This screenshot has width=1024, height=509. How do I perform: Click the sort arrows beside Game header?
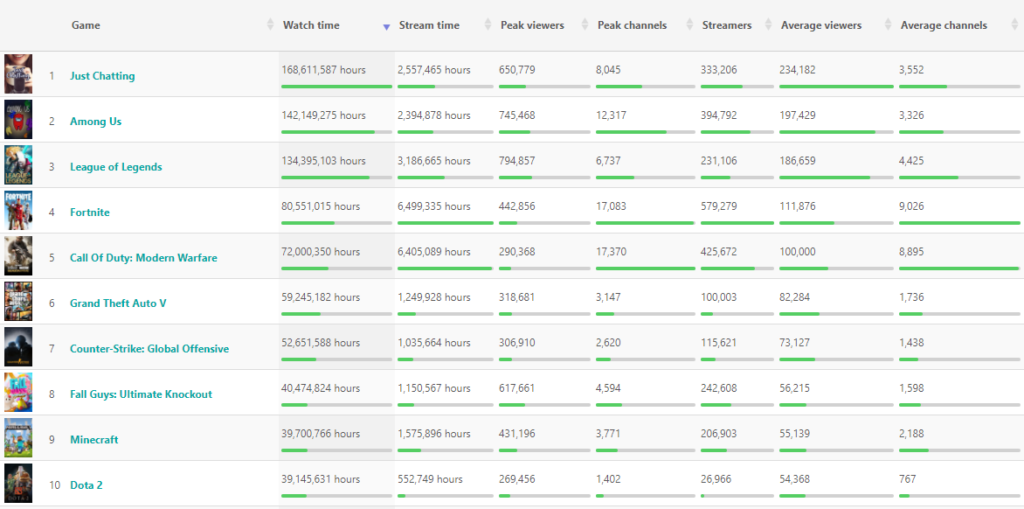click(x=270, y=25)
